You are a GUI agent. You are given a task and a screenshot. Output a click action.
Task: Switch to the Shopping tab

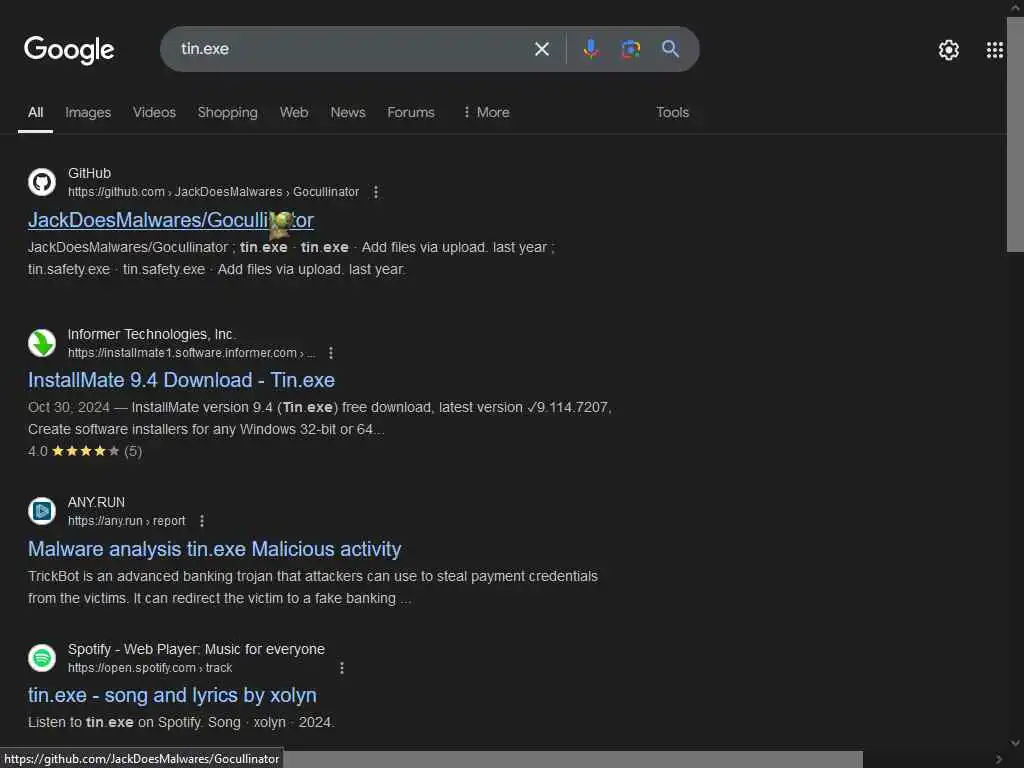point(227,112)
